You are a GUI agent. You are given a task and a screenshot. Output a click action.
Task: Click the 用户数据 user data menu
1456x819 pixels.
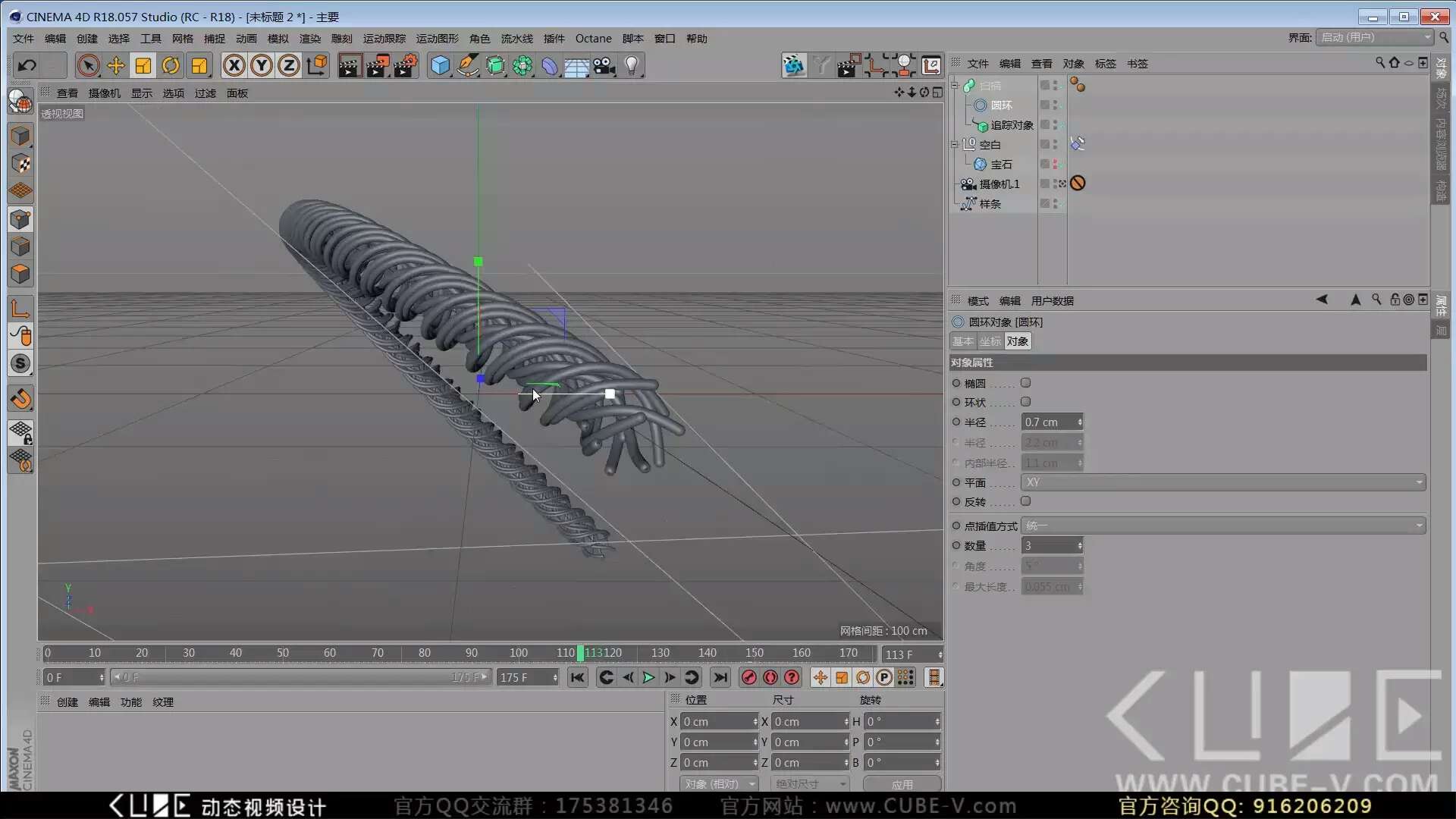click(x=1052, y=301)
